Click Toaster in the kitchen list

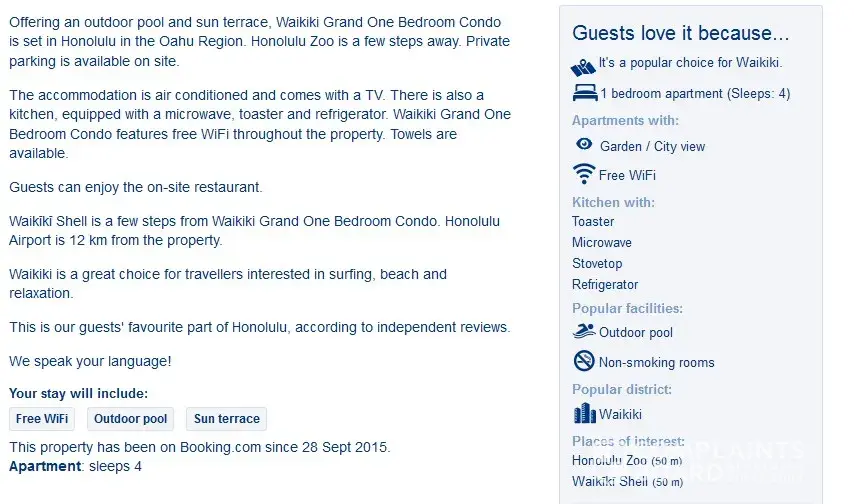(593, 222)
